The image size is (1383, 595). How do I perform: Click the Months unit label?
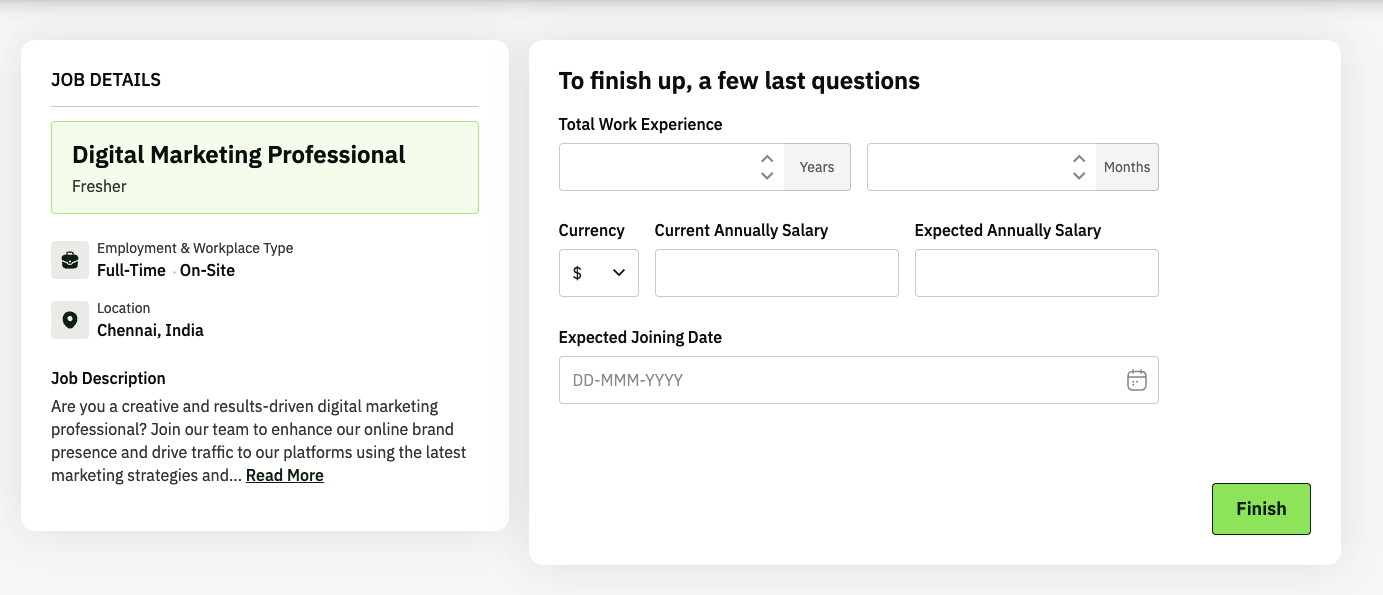(x=1127, y=167)
